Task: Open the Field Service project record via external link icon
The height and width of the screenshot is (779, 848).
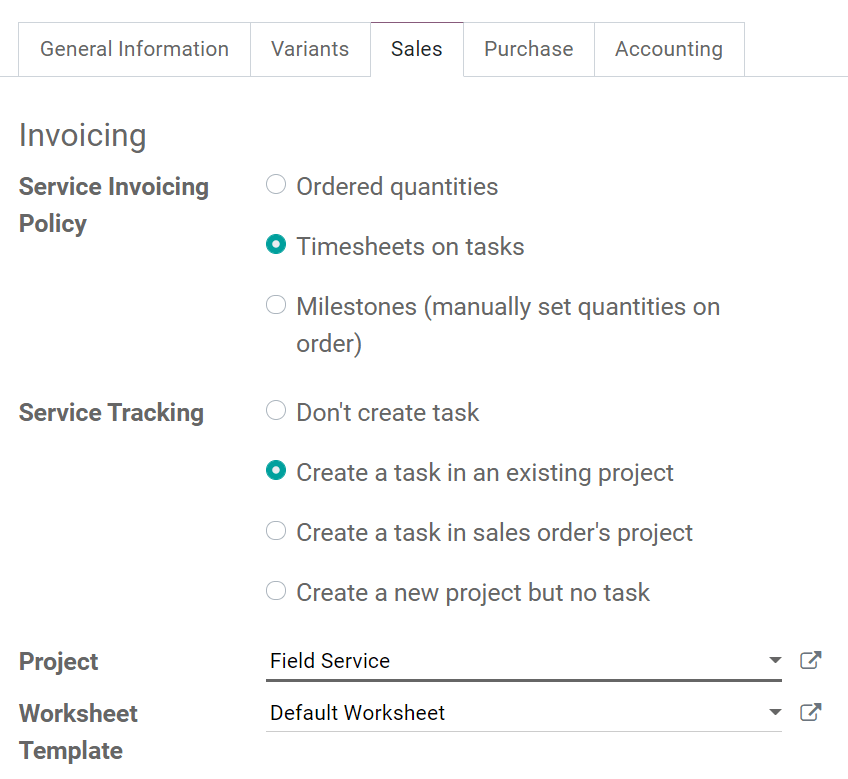Action: (811, 660)
